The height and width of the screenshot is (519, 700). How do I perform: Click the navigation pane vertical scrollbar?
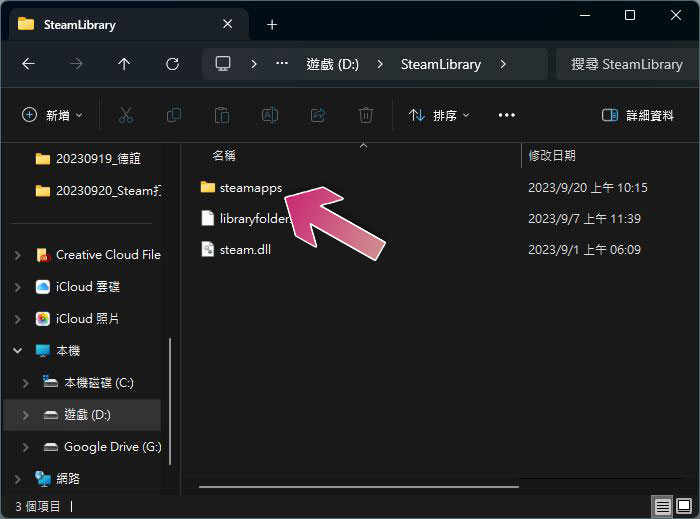point(170,402)
